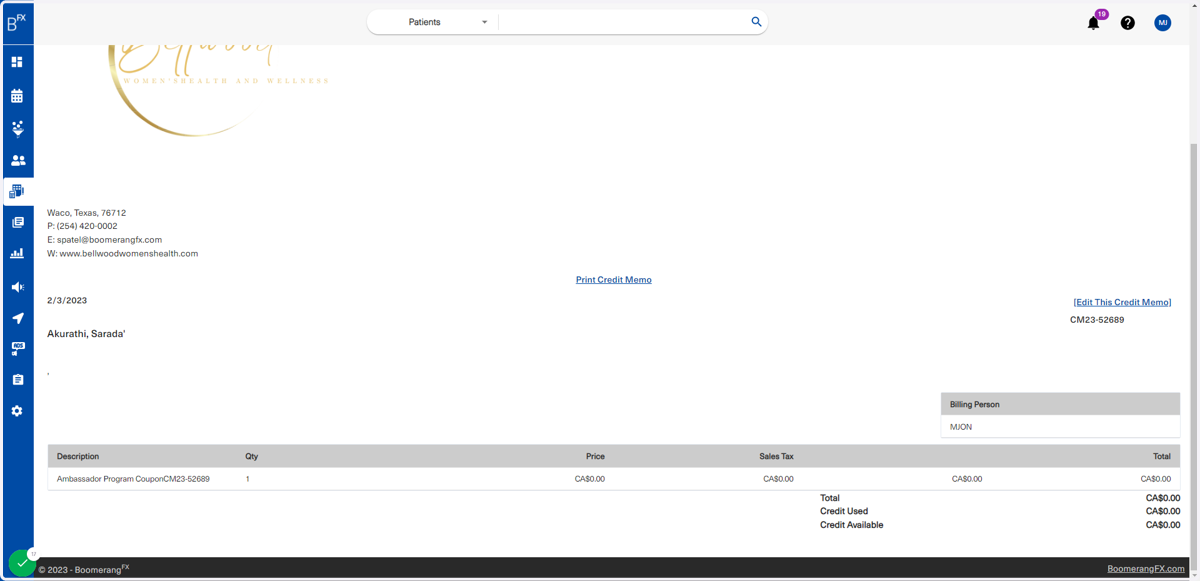Click the clinic email spatel@boomerangfx.com
The width and height of the screenshot is (1200, 581).
pos(109,240)
